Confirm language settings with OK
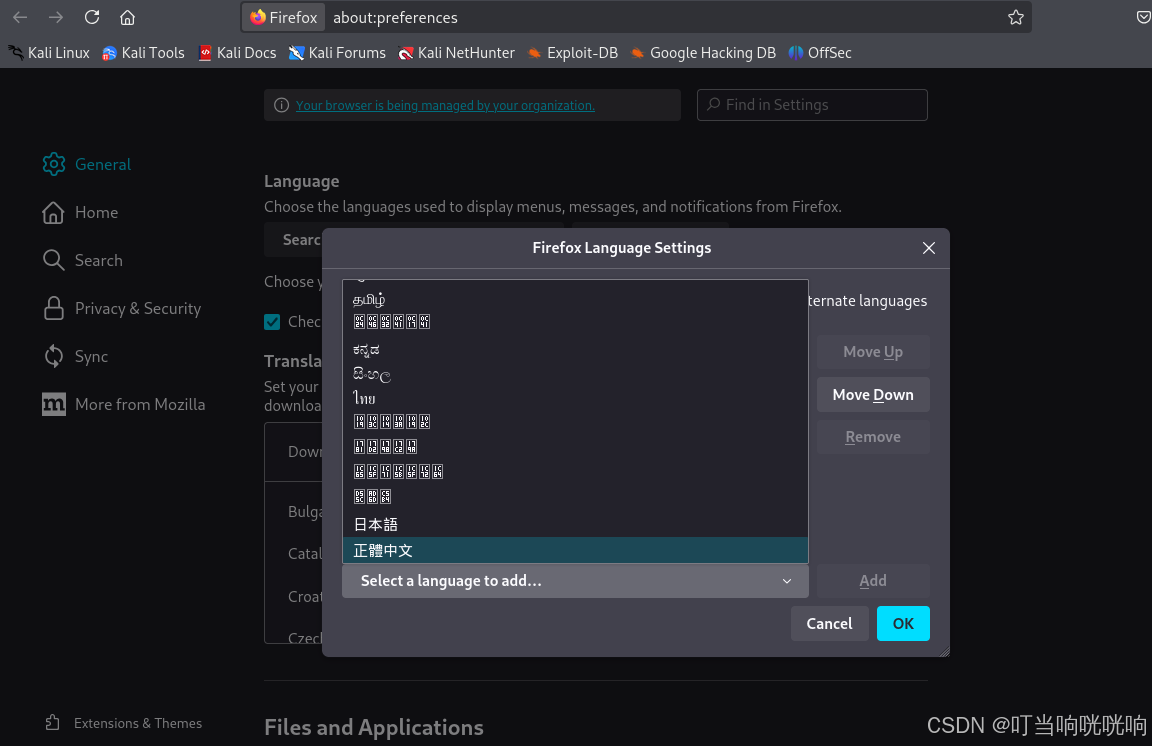1152x746 pixels. (903, 623)
